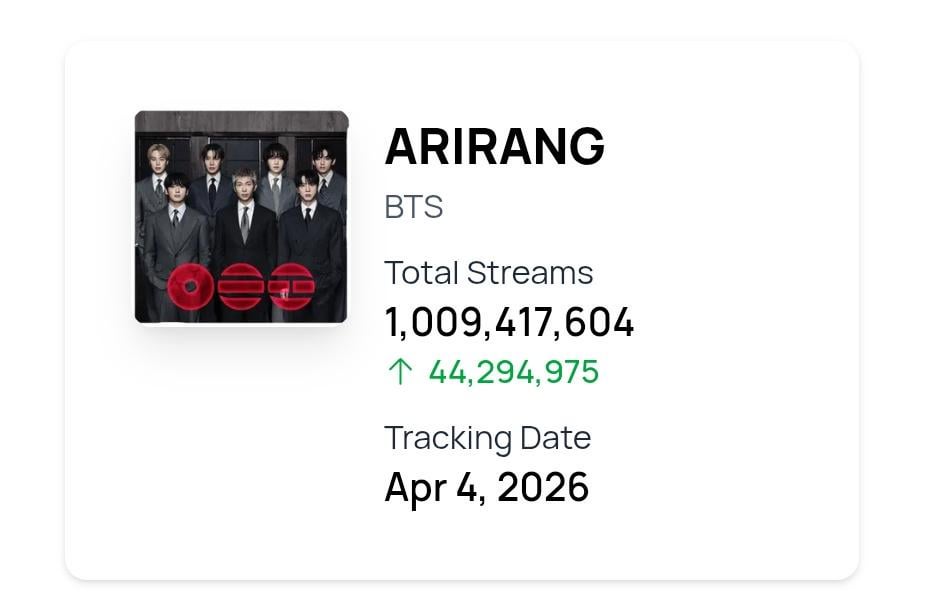This screenshot has width=936, height=592.
Task: Open the BTS artist name
Action: [413, 207]
